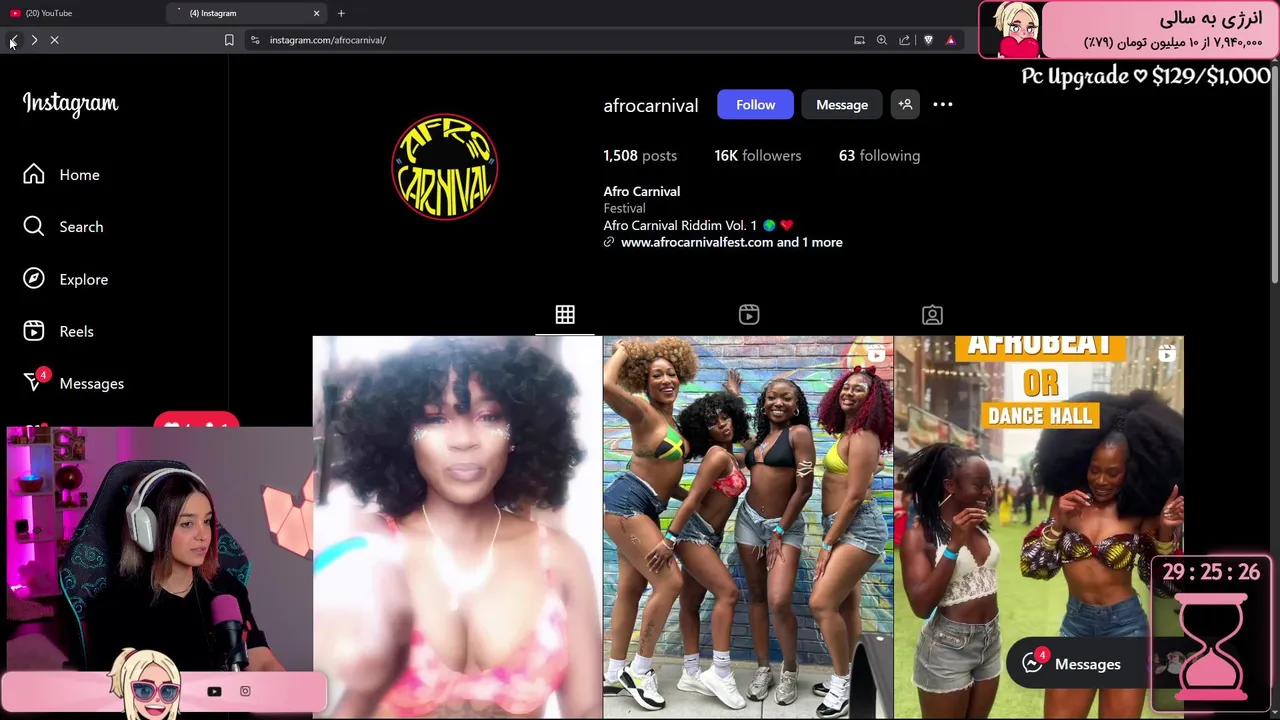This screenshot has height=720, width=1280.
Task: Click the 1,508 posts count
Action: (x=640, y=156)
